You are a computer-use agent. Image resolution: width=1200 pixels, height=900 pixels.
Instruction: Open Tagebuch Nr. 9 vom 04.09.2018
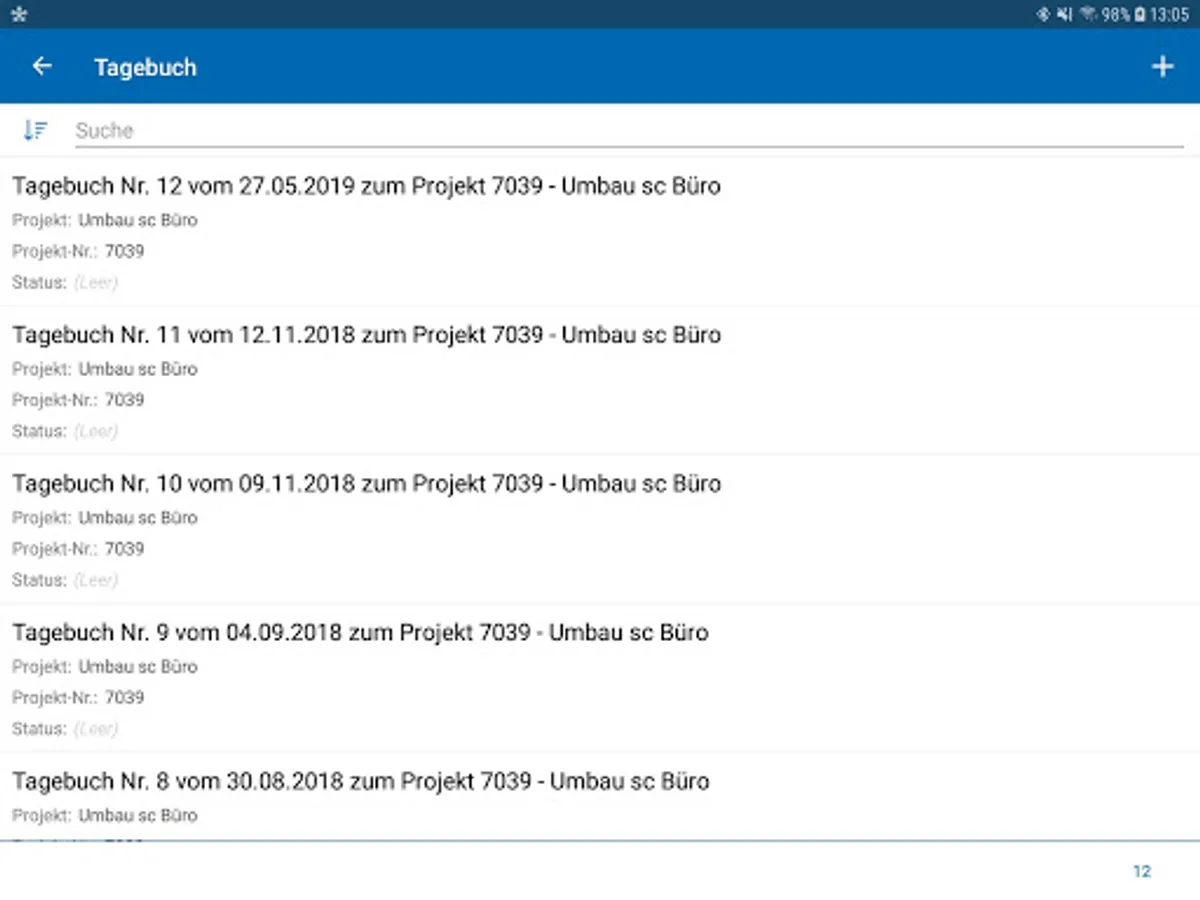[360, 633]
